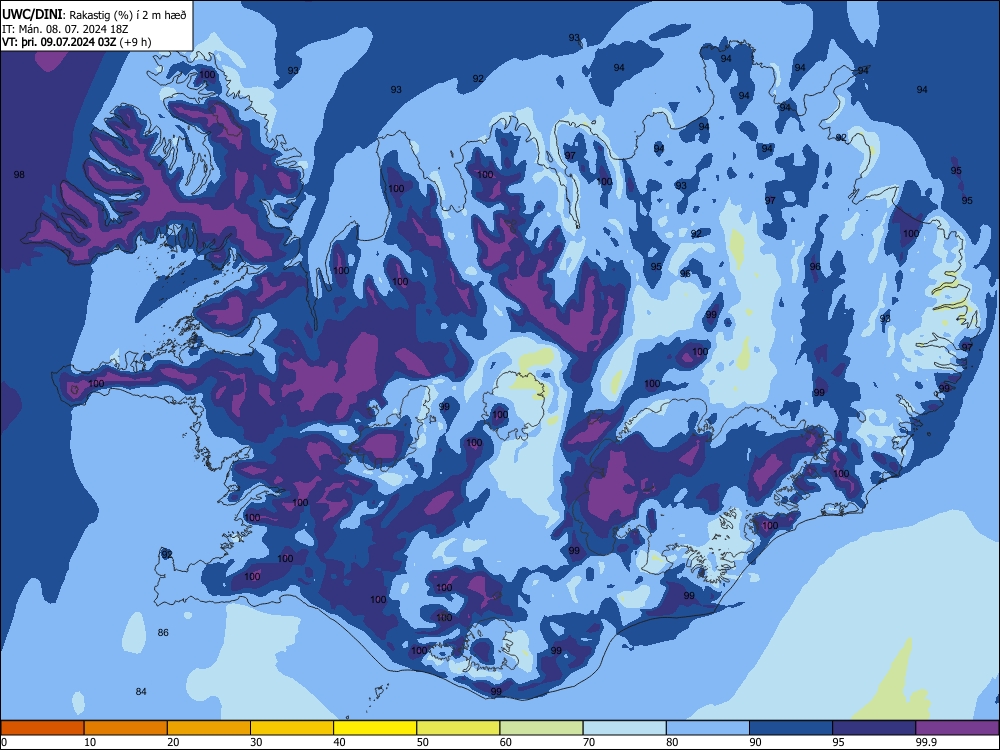Image resolution: width=1000 pixels, height=750 pixels.
Task: Click the "84" humidity value in southwest sea
Action: (x=141, y=691)
